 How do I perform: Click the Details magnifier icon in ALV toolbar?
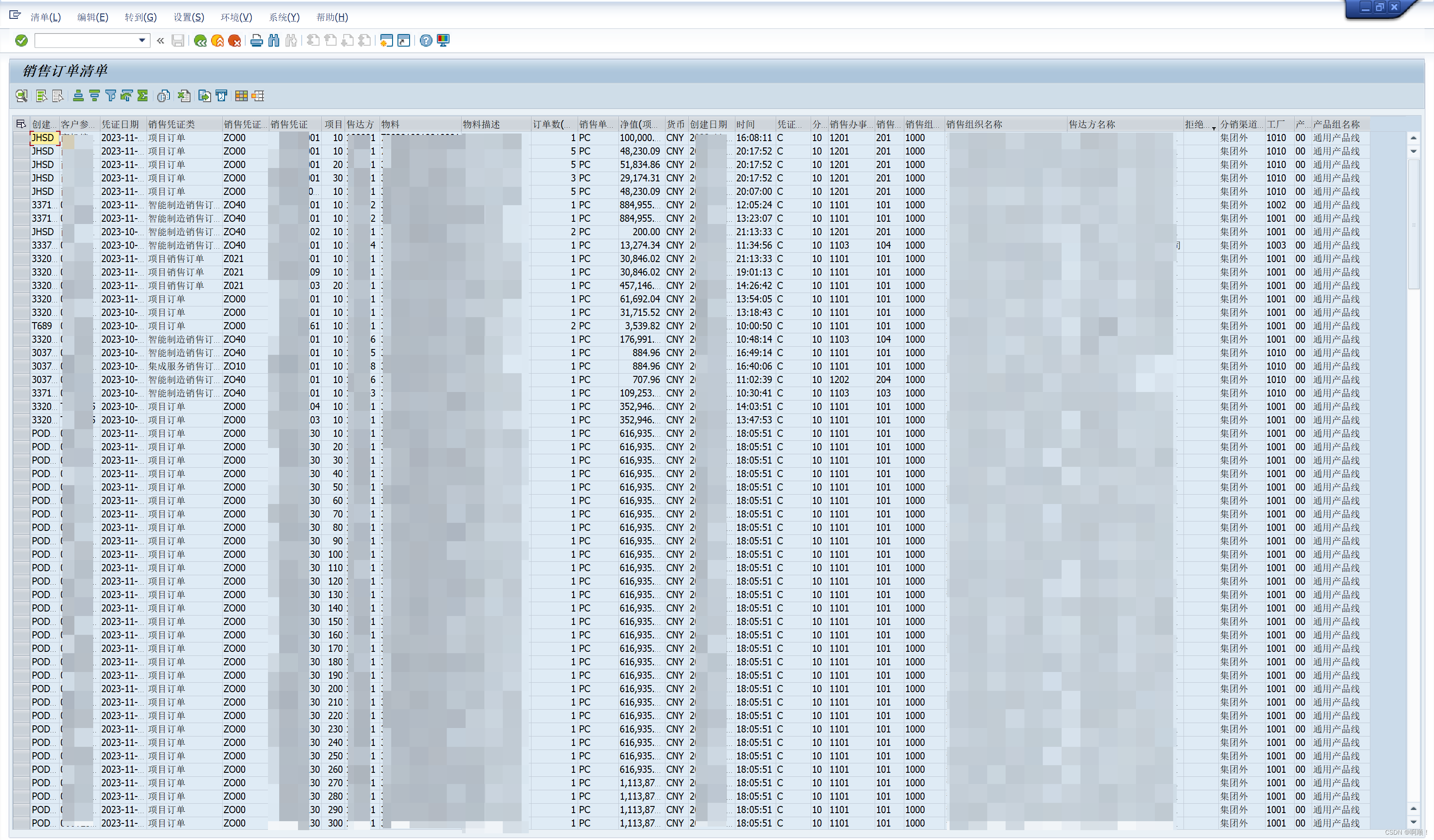click(x=22, y=95)
